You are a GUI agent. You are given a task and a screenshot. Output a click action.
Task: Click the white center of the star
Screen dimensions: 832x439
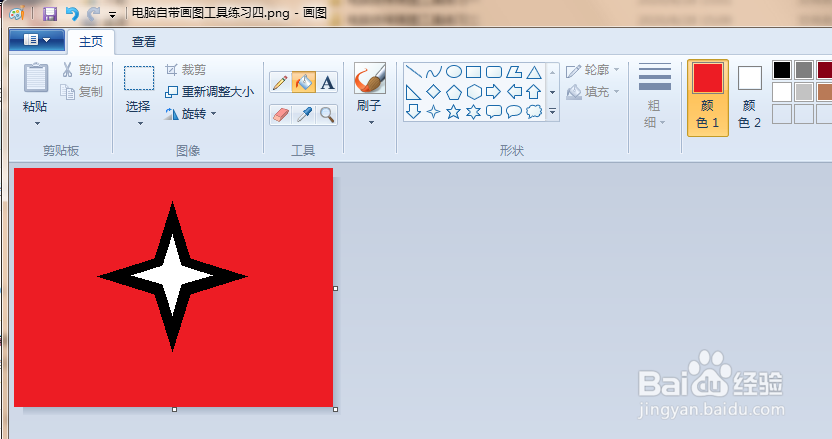click(172, 276)
